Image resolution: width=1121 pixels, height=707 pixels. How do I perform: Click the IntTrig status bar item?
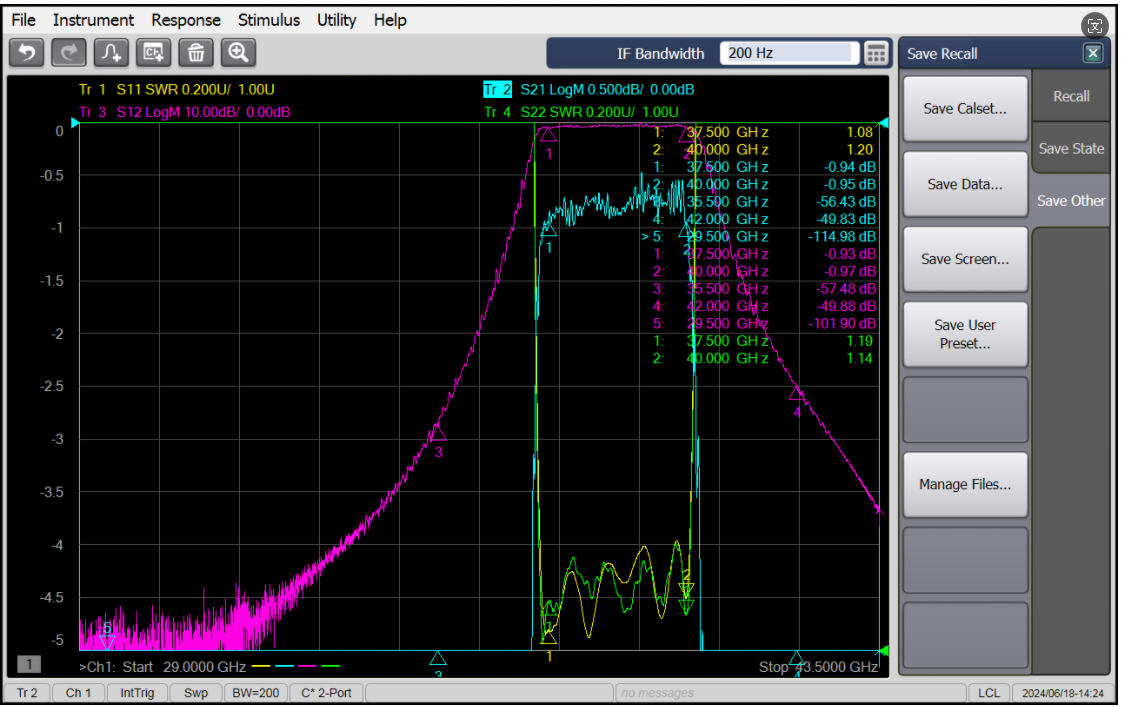click(x=137, y=693)
